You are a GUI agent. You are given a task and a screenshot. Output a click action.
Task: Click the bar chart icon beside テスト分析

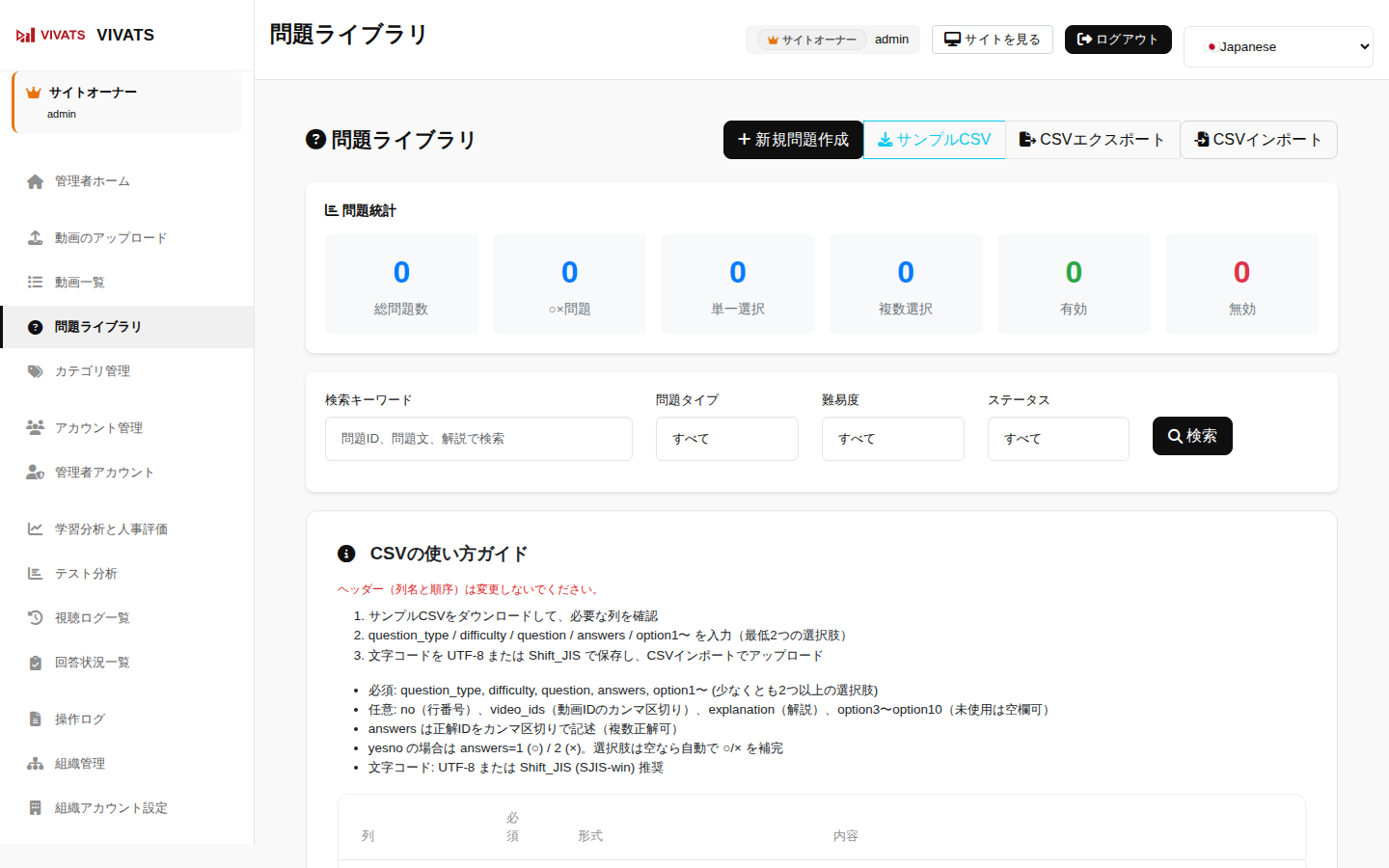tap(36, 574)
